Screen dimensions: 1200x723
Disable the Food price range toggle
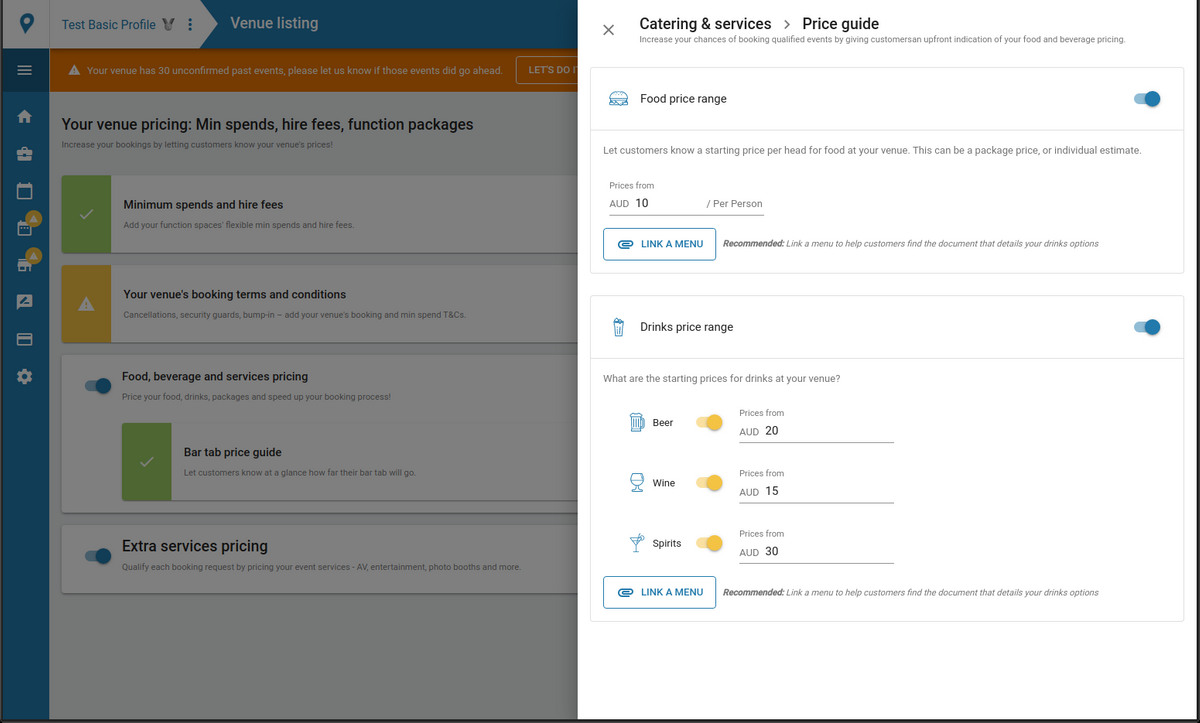(x=1147, y=99)
